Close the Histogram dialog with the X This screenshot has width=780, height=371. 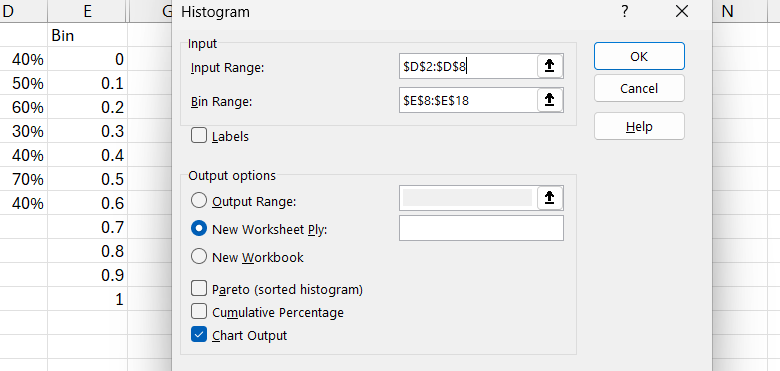click(682, 11)
